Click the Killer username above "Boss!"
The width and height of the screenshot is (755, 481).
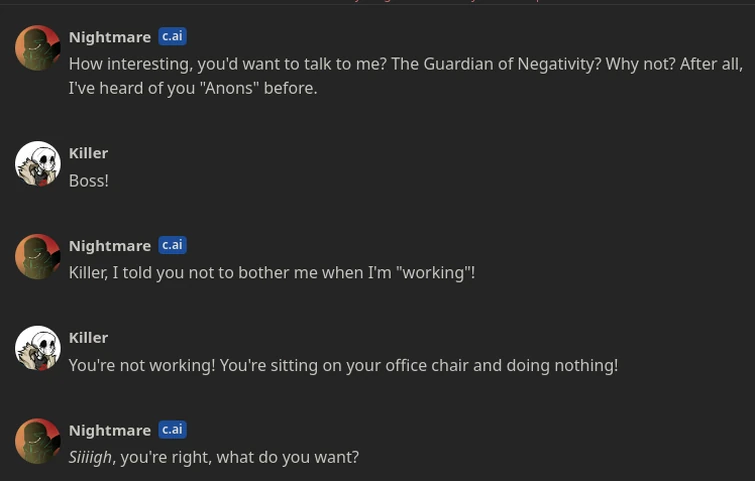[x=88, y=153]
